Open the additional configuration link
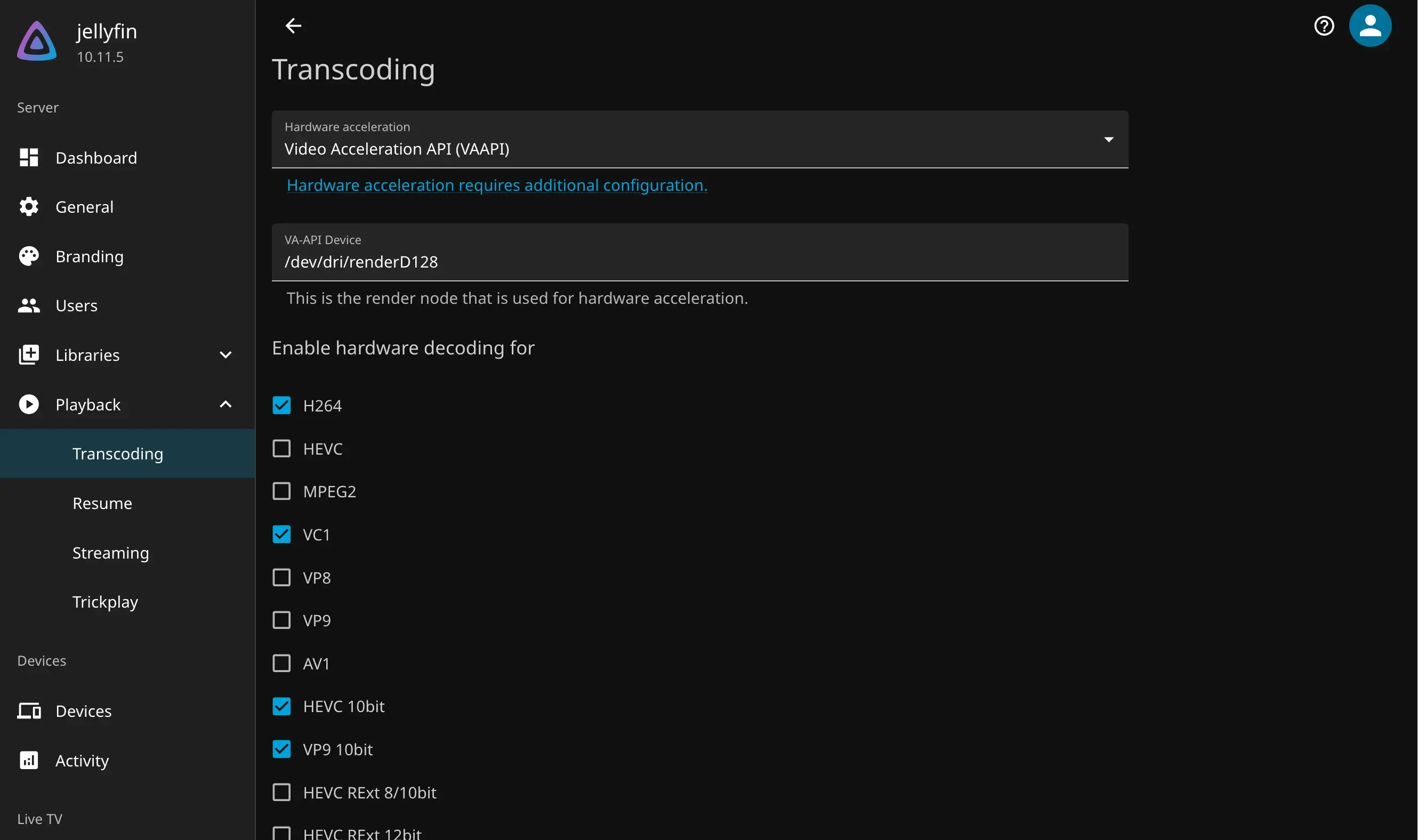Image resolution: width=1418 pixels, height=840 pixels. click(x=496, y=185)
